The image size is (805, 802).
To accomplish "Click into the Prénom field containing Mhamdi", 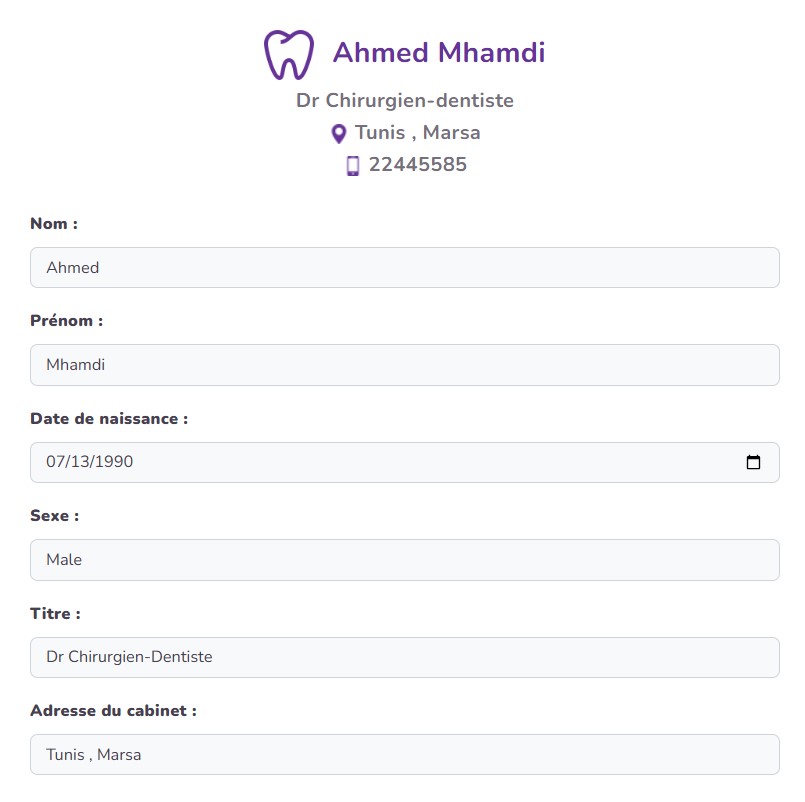I will point(404,365).
